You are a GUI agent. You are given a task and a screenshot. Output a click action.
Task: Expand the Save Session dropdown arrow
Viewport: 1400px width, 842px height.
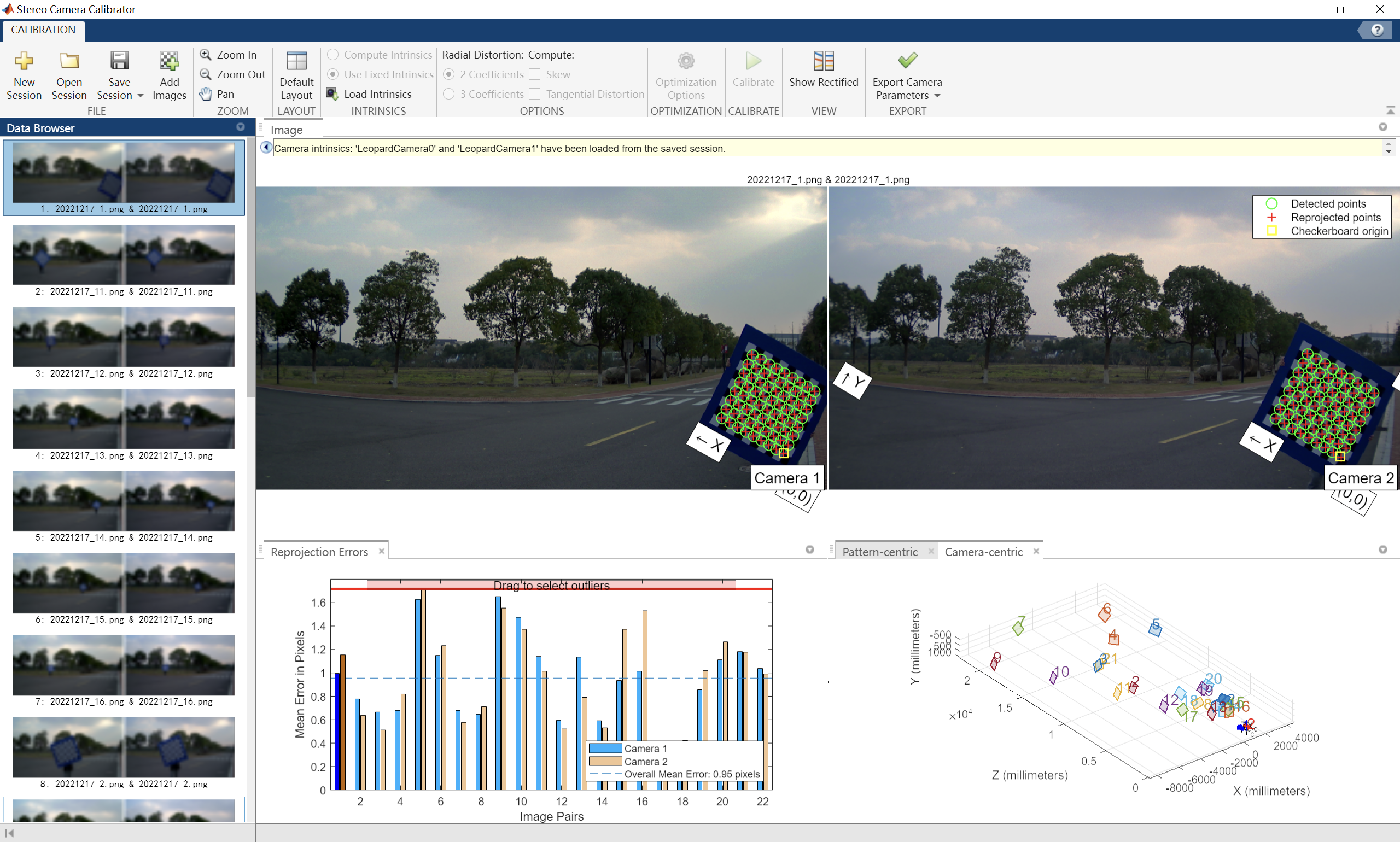click(140, 96)
